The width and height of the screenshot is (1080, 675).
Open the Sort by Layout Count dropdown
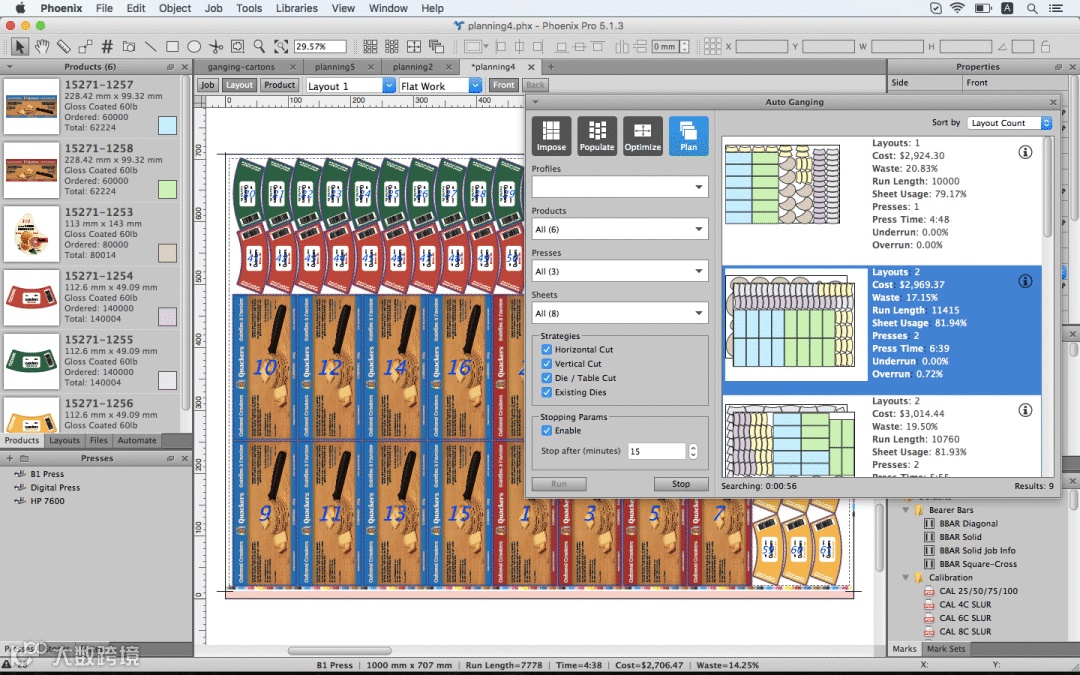pos(1009,123)
